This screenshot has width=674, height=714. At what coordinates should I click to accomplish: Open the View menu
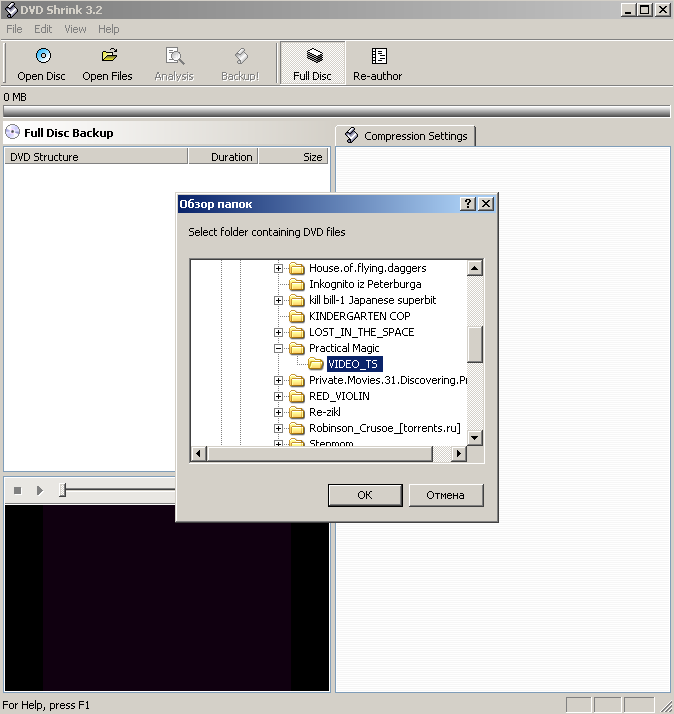pyautogui.click(x=75, y=29)
